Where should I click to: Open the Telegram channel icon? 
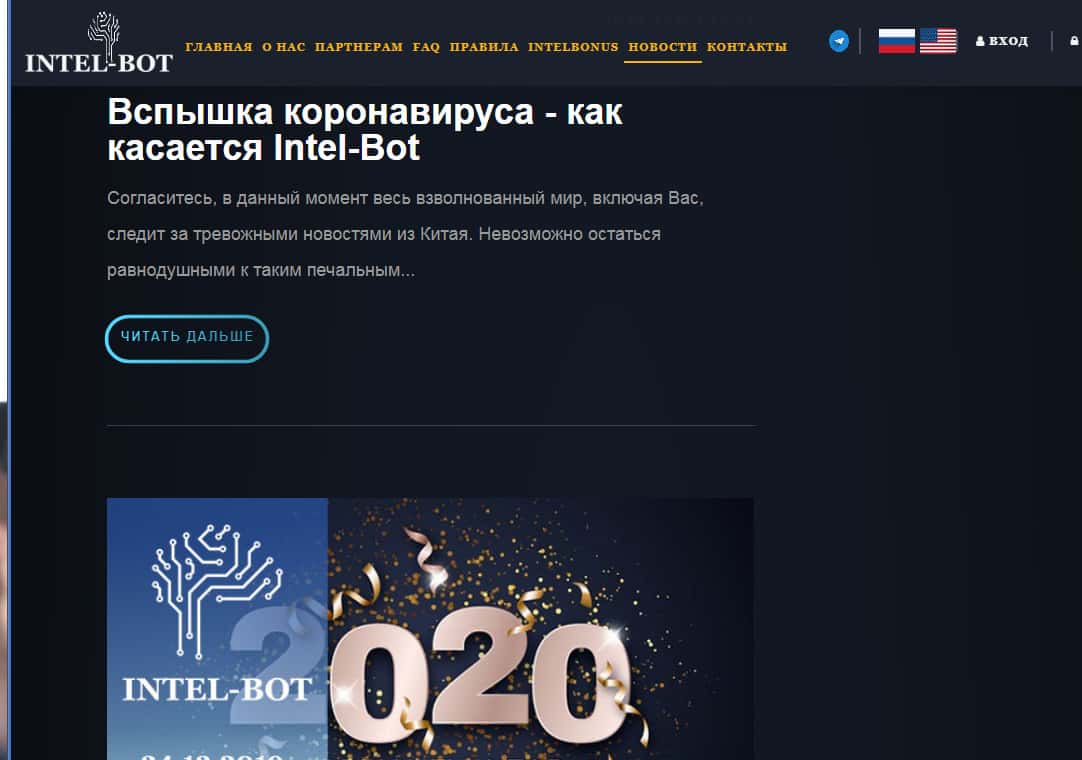click(838, 41)
